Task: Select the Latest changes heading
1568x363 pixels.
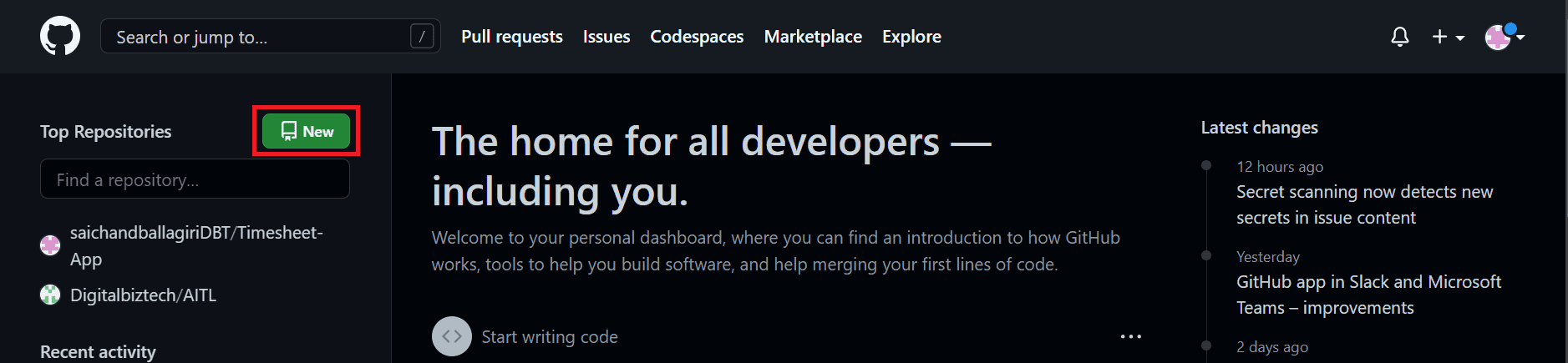Action: click(x=1259, y=128)
